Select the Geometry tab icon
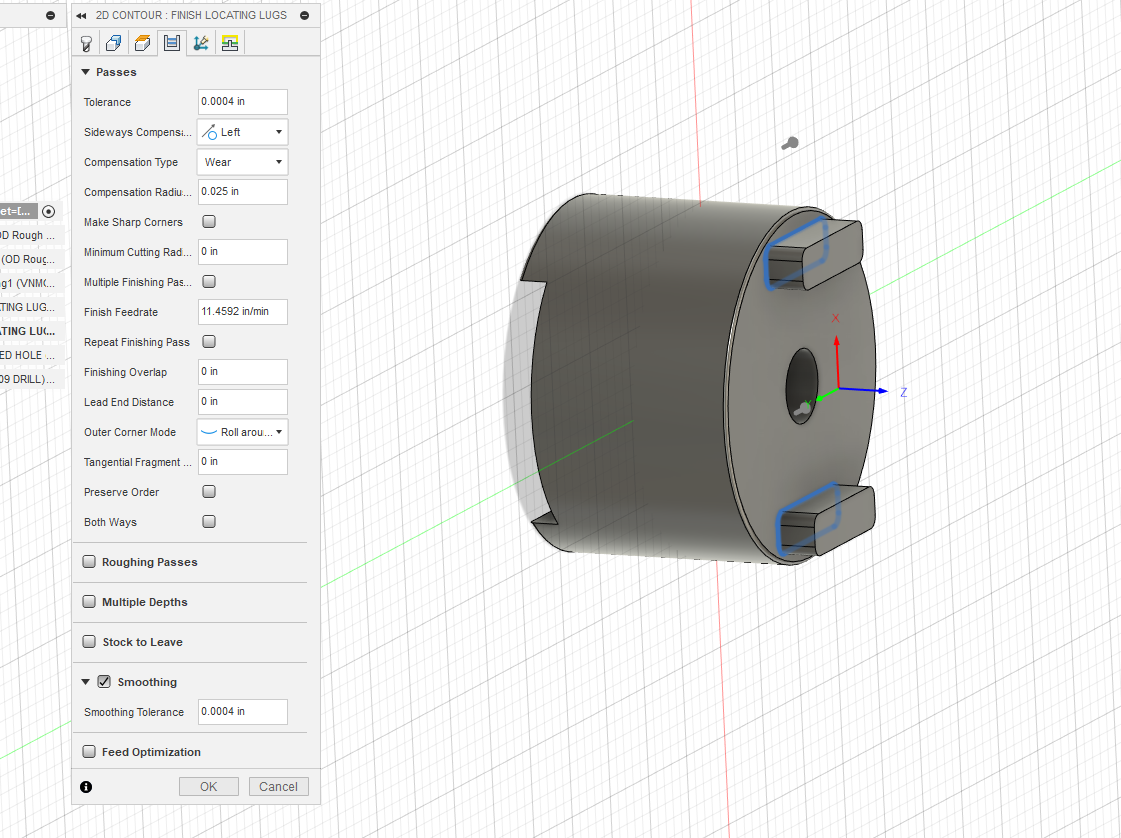 tap(114, 43)
